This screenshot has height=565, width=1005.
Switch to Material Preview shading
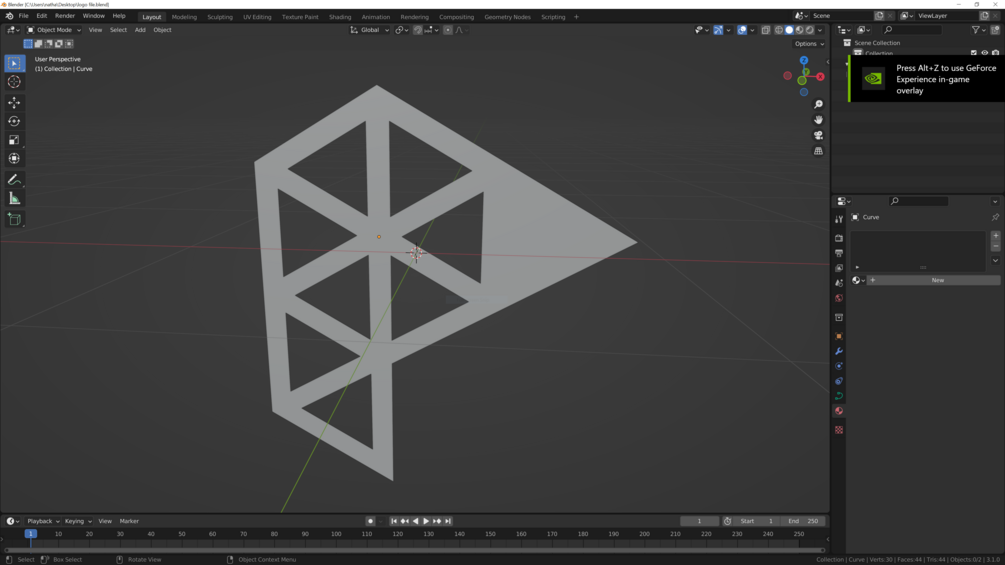click(799, 30)
